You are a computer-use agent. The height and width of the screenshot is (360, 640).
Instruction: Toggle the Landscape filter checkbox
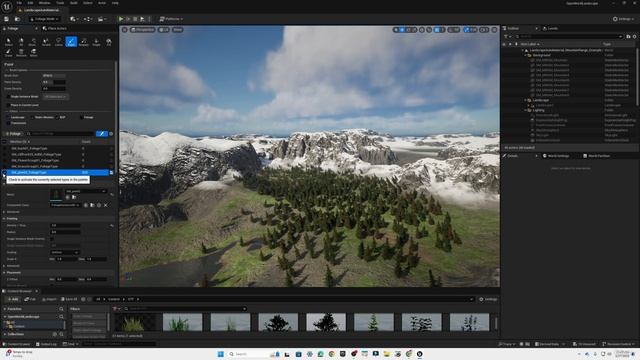pos(8,117)
